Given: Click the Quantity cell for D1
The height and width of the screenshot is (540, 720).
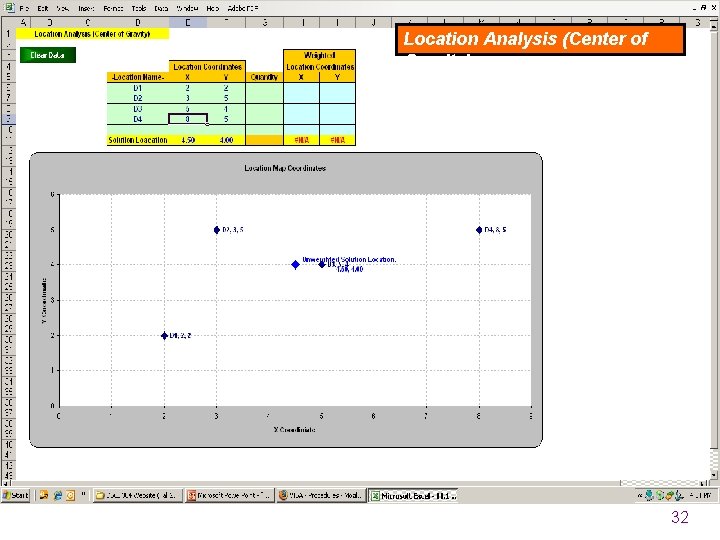Looking at the screenshot, I should pos(264,88).
